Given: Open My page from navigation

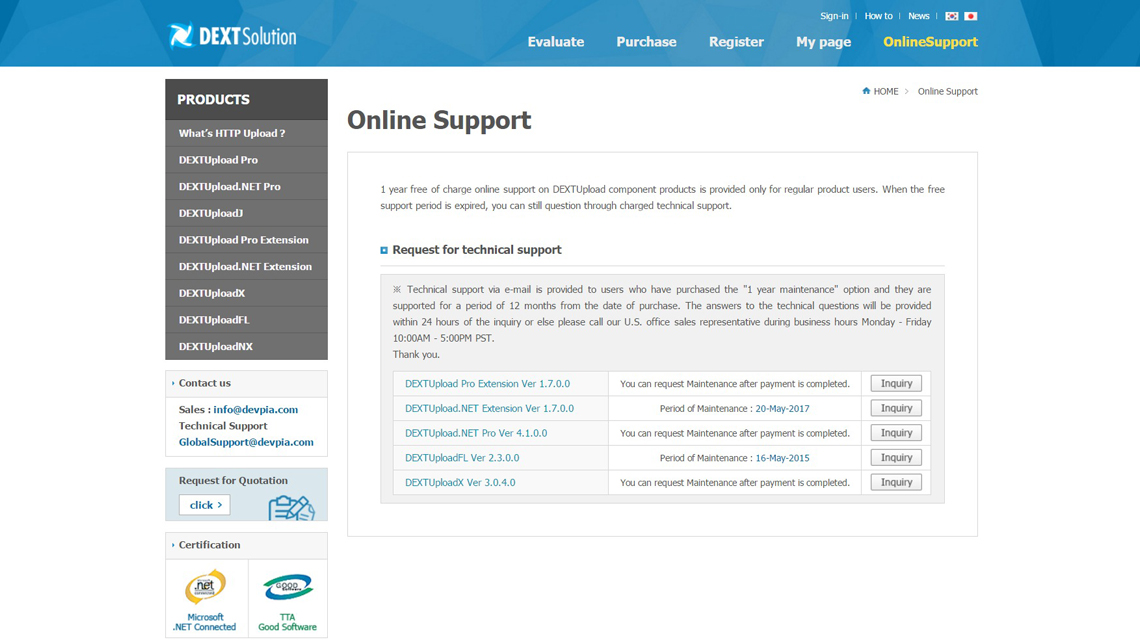Looking at the screenshot, I should [823, 42].
